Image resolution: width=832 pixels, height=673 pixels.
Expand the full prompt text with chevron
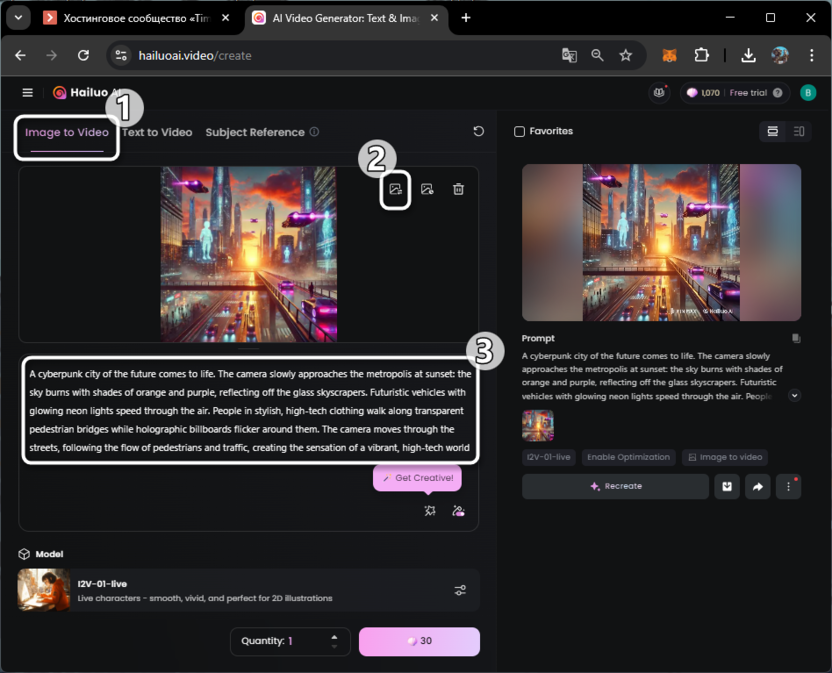[794, 396]
